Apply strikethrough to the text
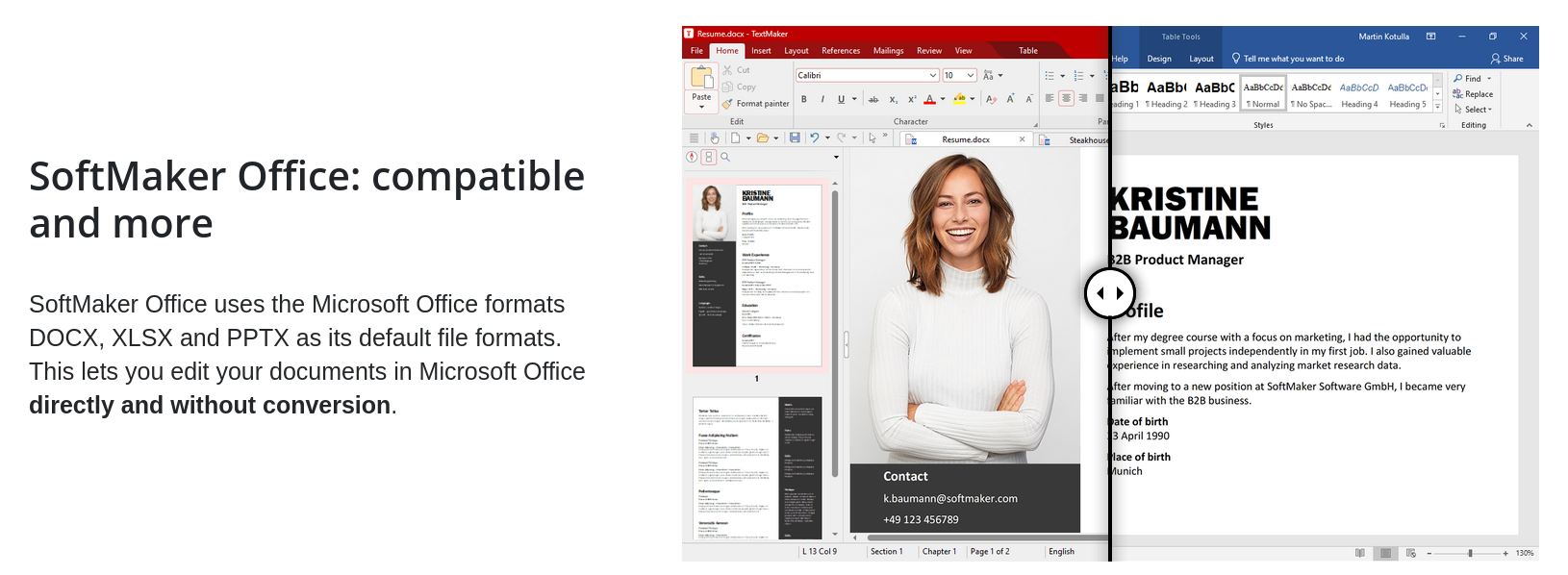Viewport: 1568px width, 575px height. [873, 99]
